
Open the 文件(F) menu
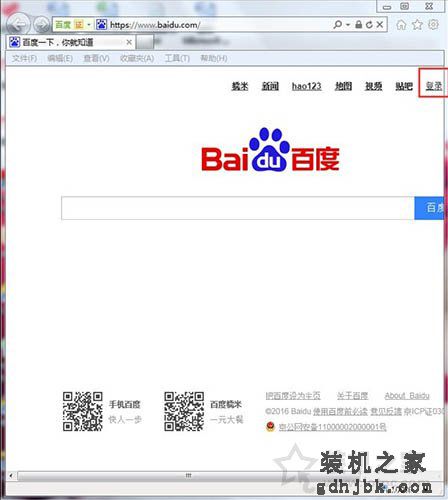(24, 58)
